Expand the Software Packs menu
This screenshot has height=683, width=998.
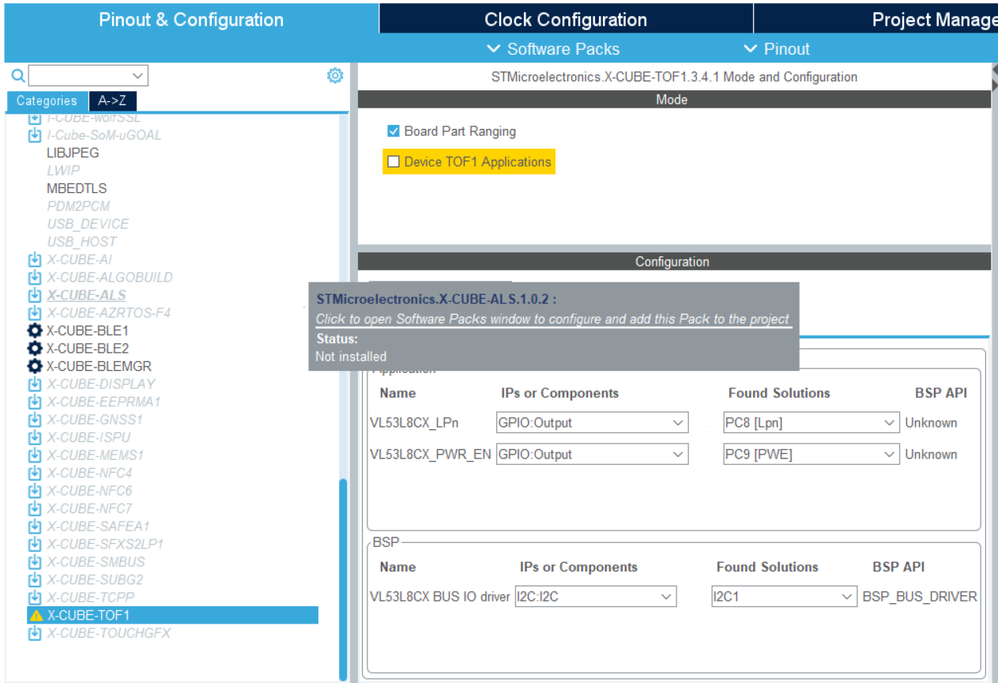[x=552, y=49]
